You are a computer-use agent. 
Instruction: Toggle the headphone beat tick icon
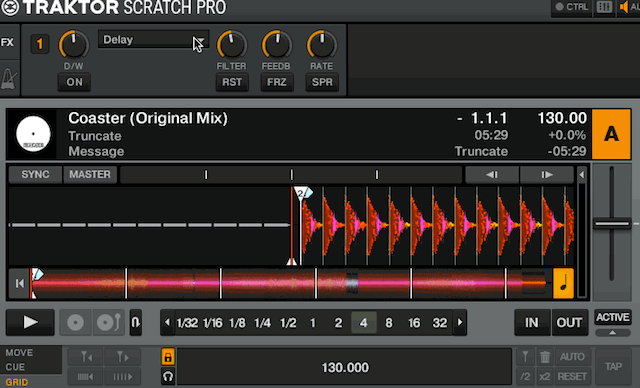tap(168, 376)
